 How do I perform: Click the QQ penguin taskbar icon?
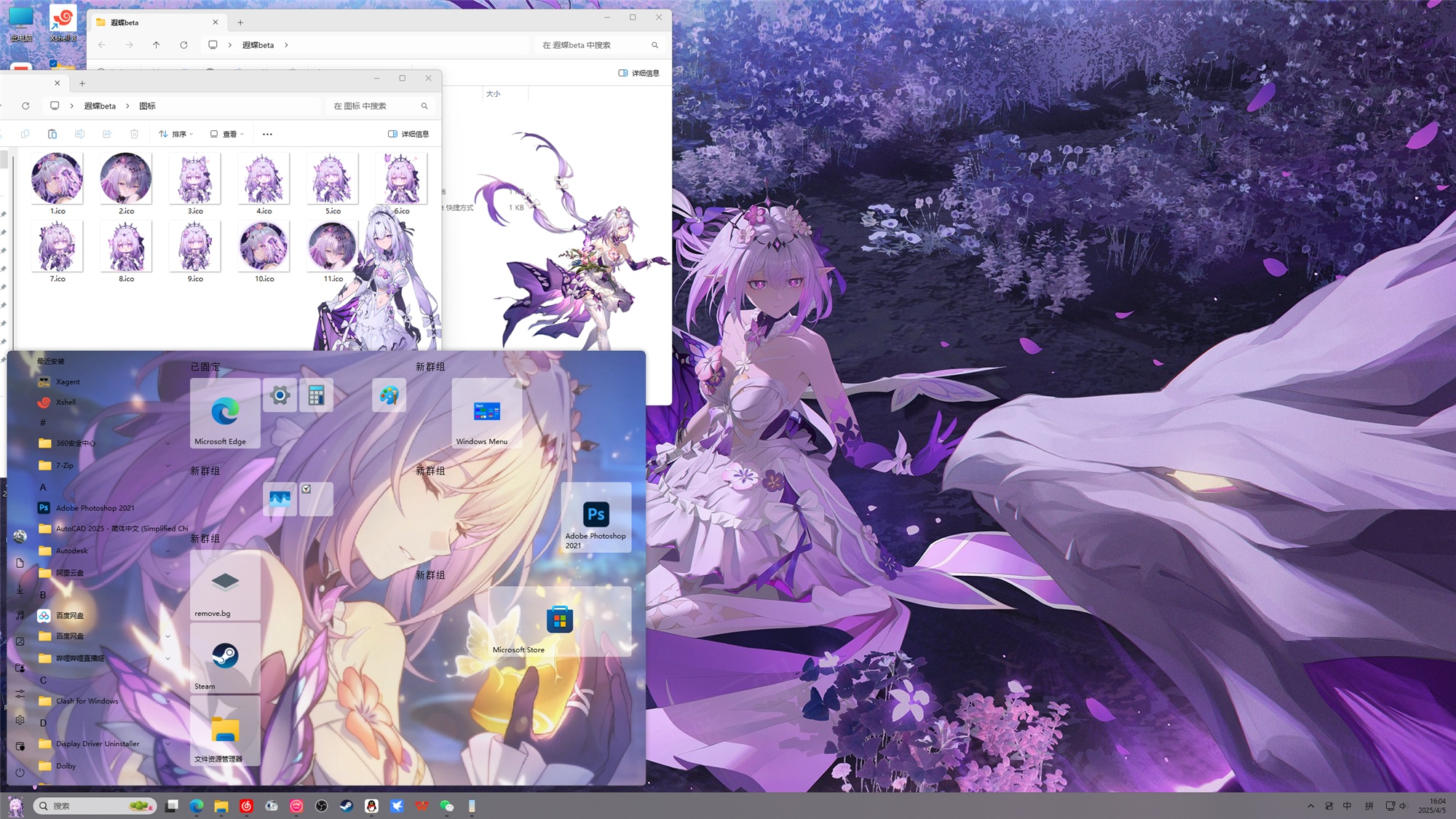372,806
